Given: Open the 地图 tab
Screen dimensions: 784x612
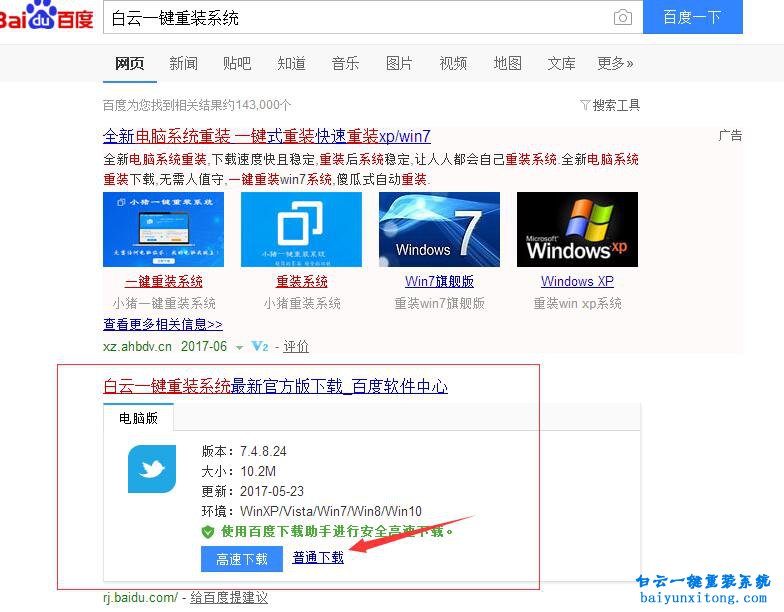Looking at the screenshot, I should pos(508,64).
